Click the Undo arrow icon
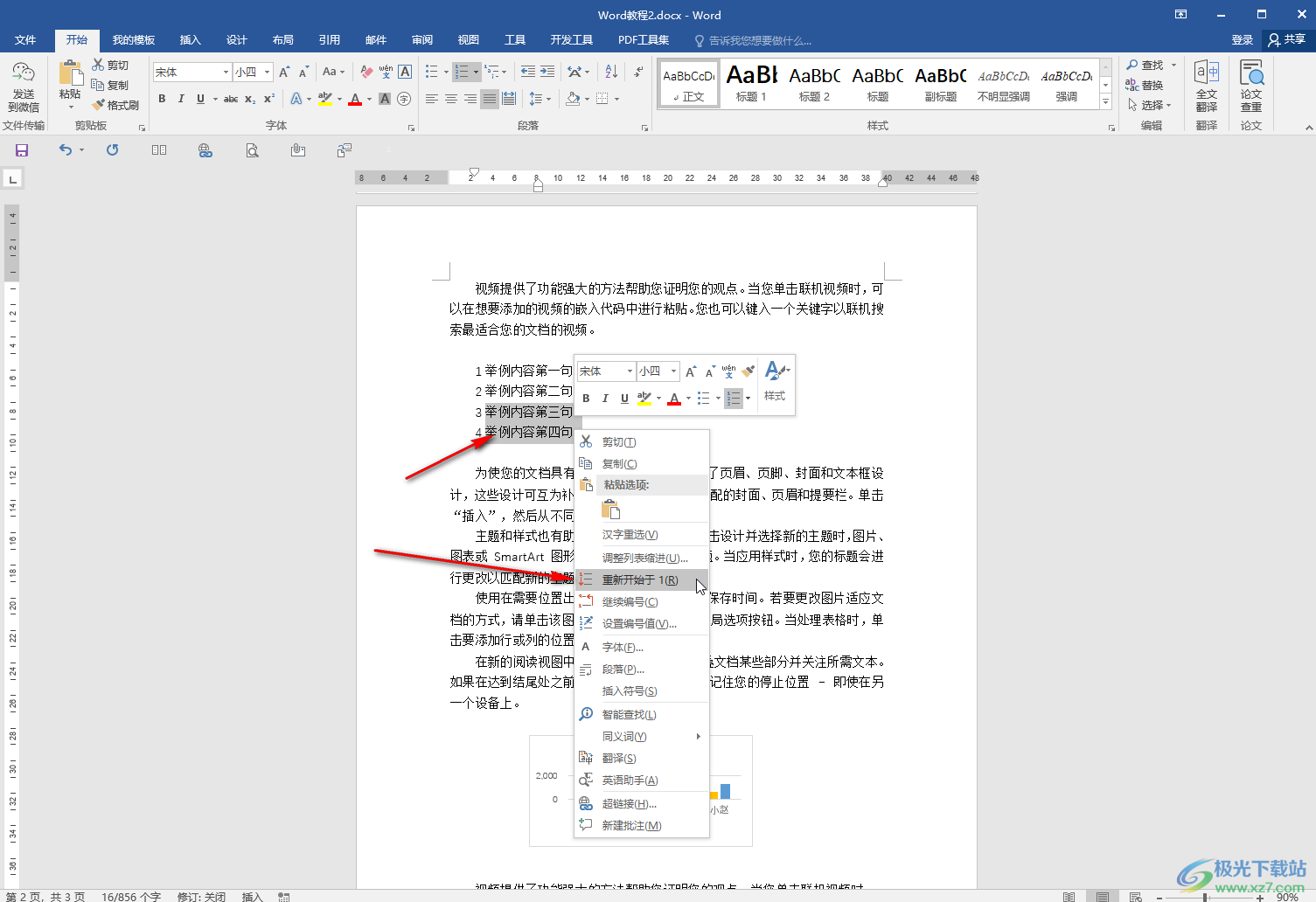Screen dimensions: 1316x902 point(66,150)
